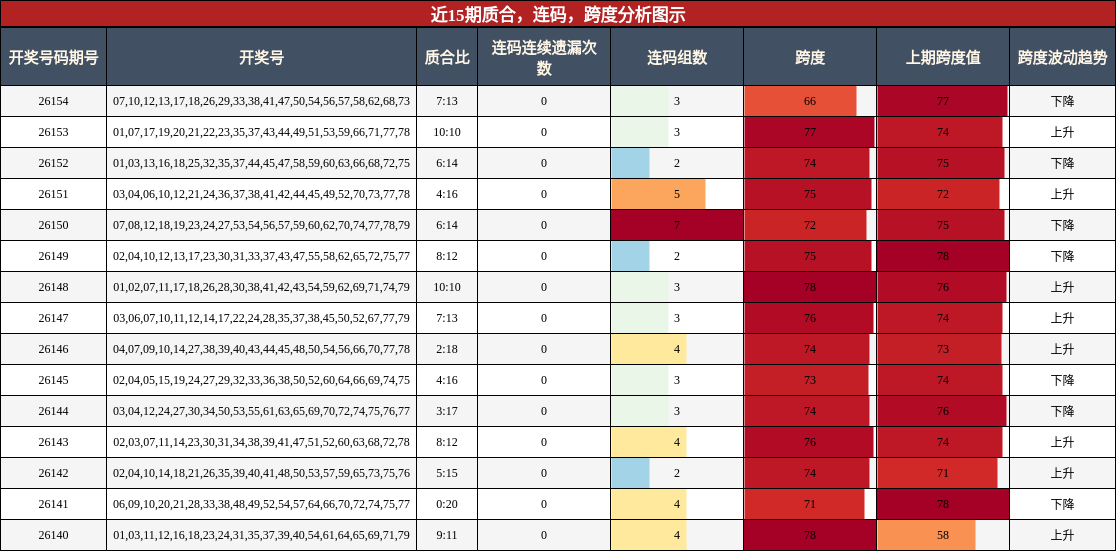
Task: Click the orange consecutive group bar showing 5
Action: 658,194
